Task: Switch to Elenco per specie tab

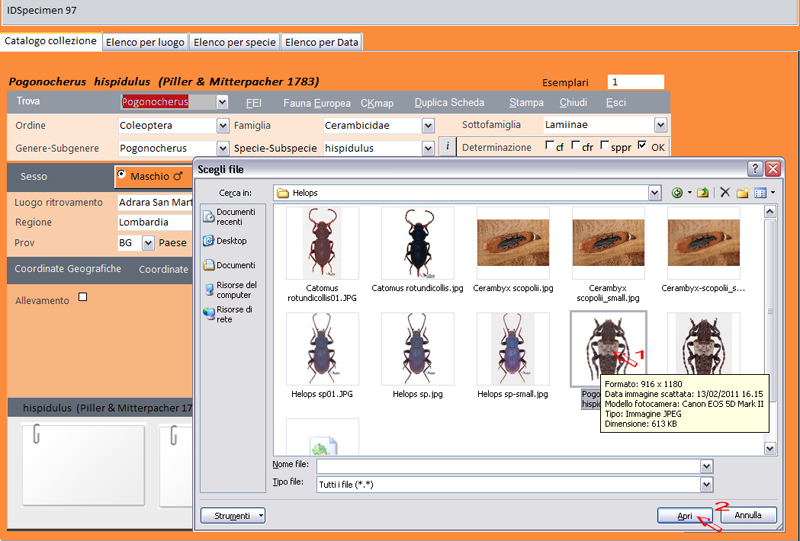Action: [234, 42]
